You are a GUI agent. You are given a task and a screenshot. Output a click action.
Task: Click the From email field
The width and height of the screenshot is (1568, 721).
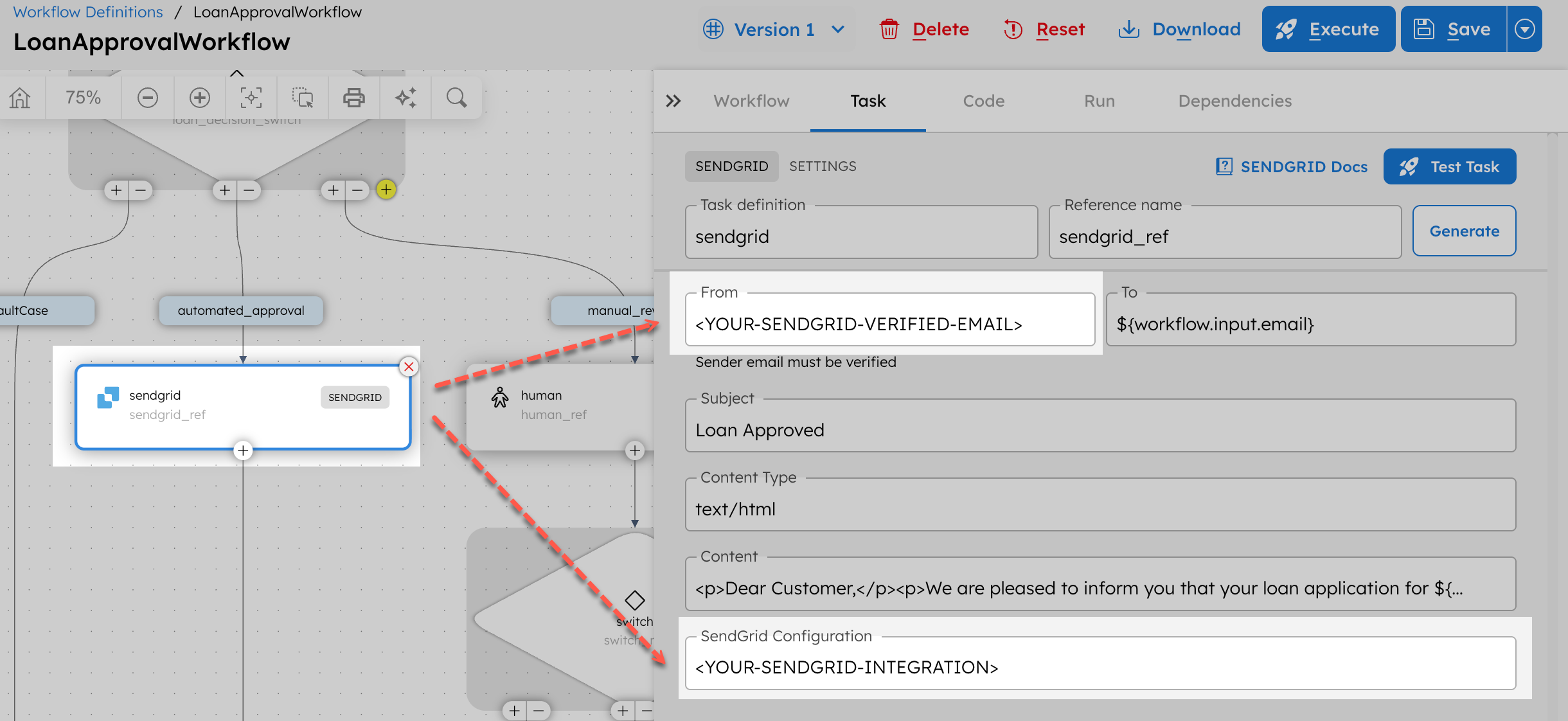point(890,320)
